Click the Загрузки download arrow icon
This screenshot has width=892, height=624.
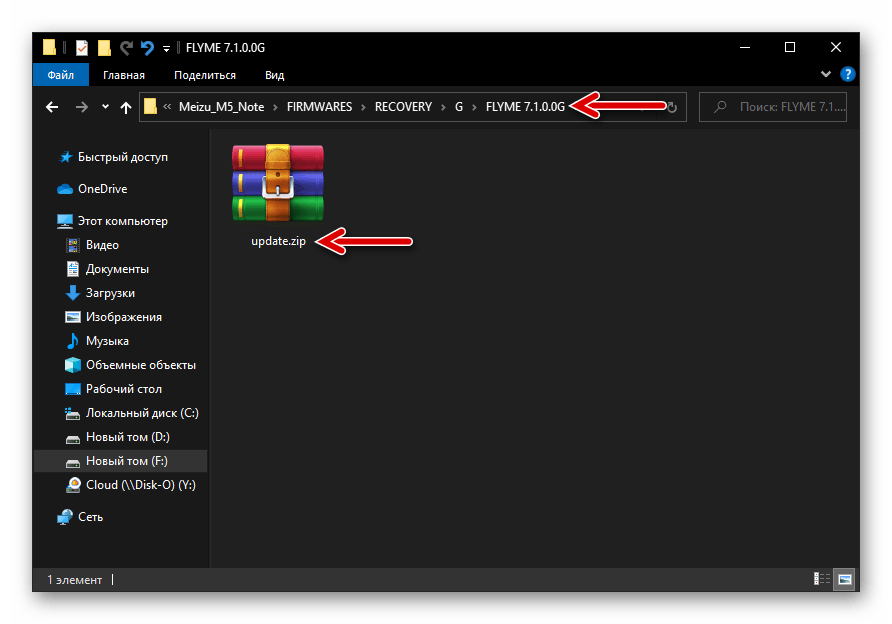point(73,293)
